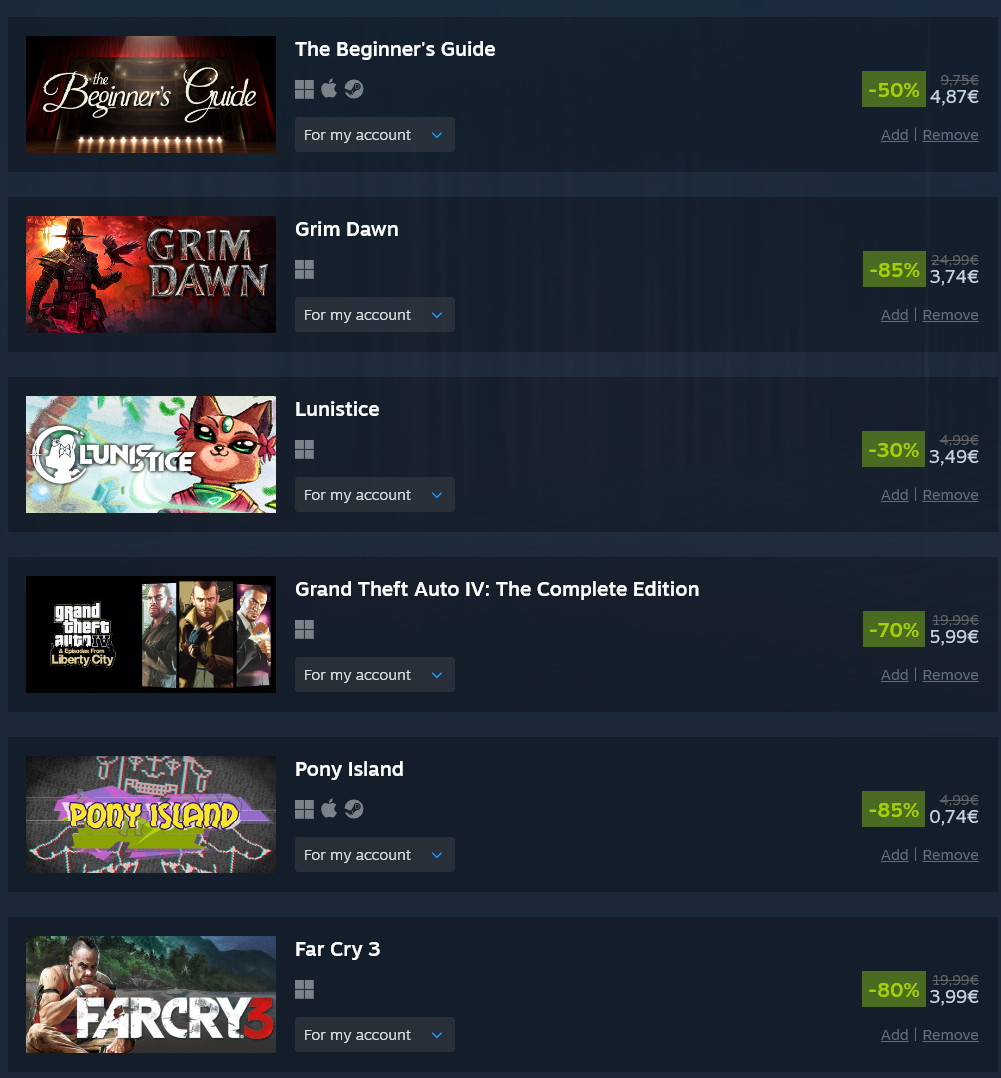Open the Lunistice game thumbnail
This screenshot has height=1078, width=1001.
click(x=151, y=454)
